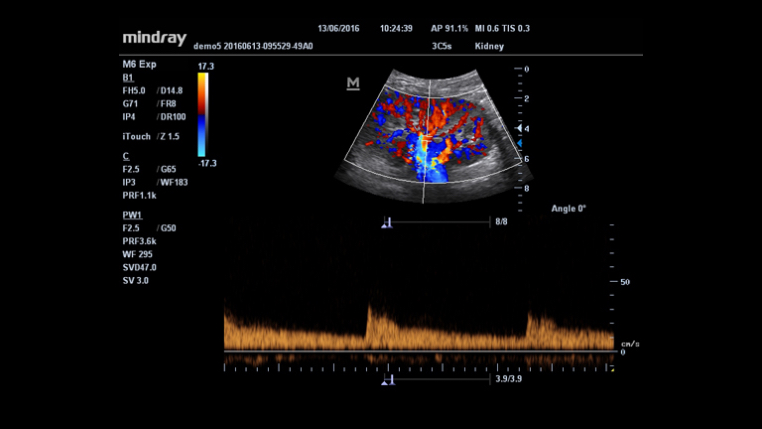The height and width of the screenshot is (429, 762).
Task: Click the SVD47.0 sample volume depth parameter
Action: click(140, 267)
